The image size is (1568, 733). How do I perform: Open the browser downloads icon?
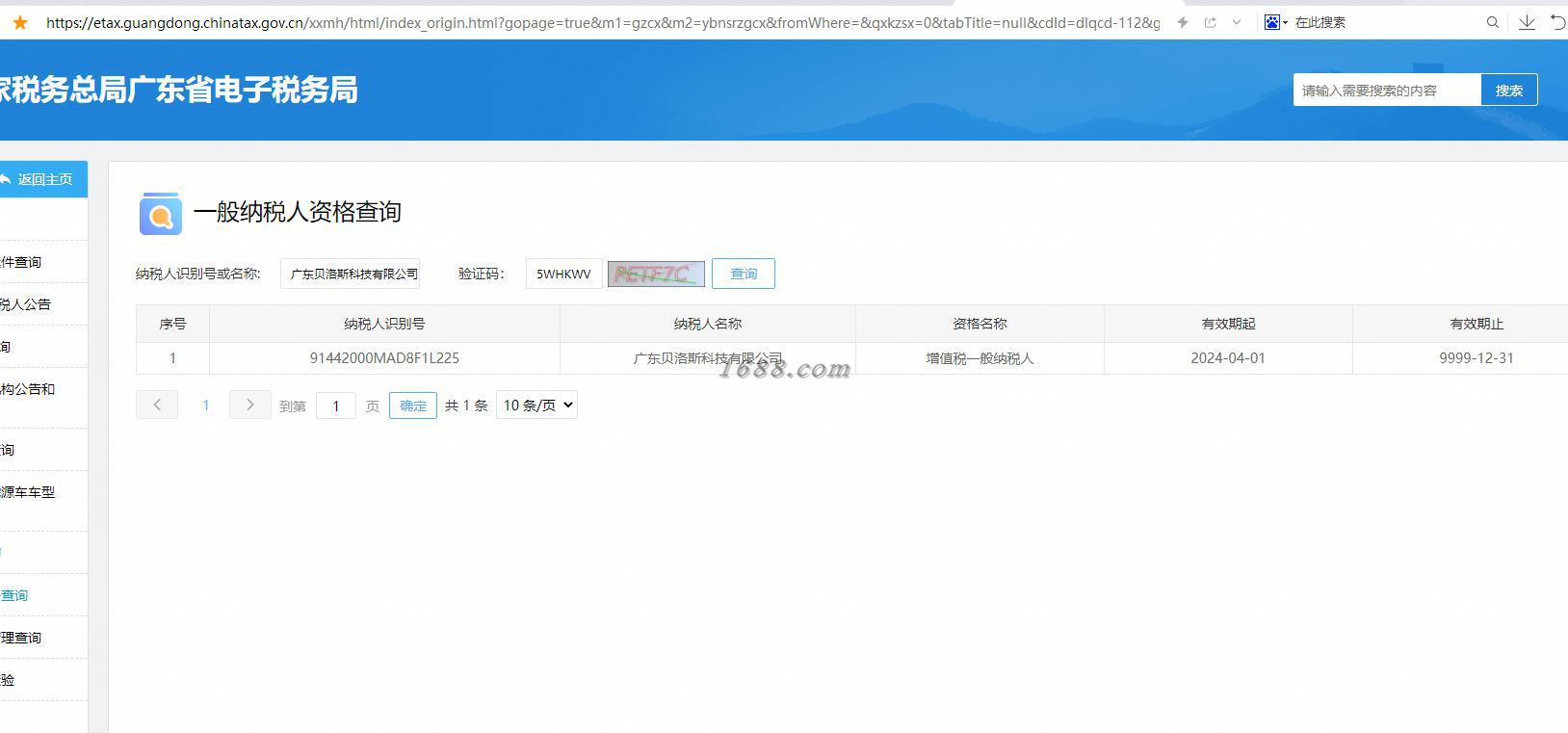pyautogui.click(x=1527, y=22)
